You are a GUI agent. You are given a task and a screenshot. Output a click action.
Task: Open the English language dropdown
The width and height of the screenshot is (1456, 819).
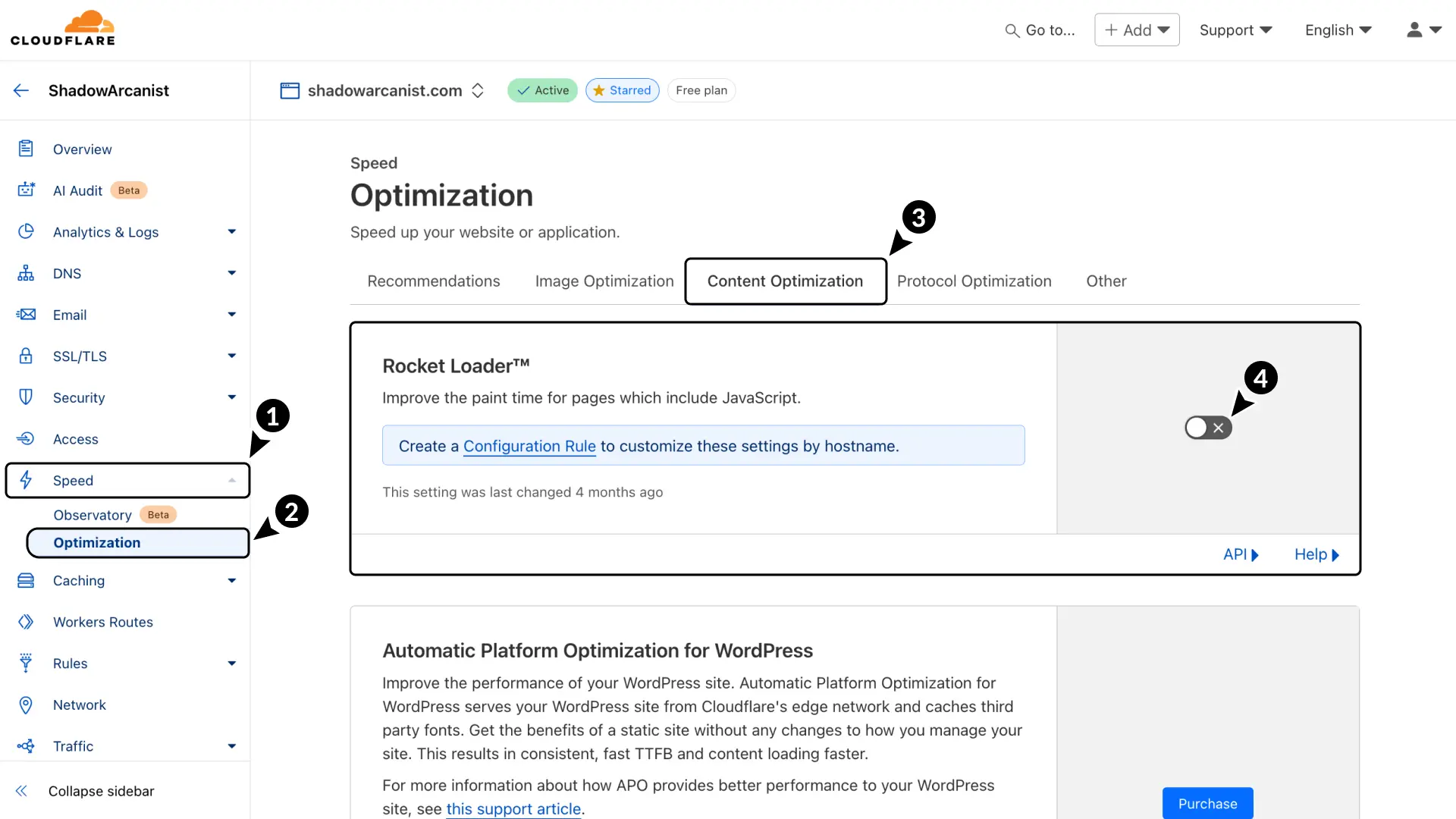click(x=1338, y=30)
